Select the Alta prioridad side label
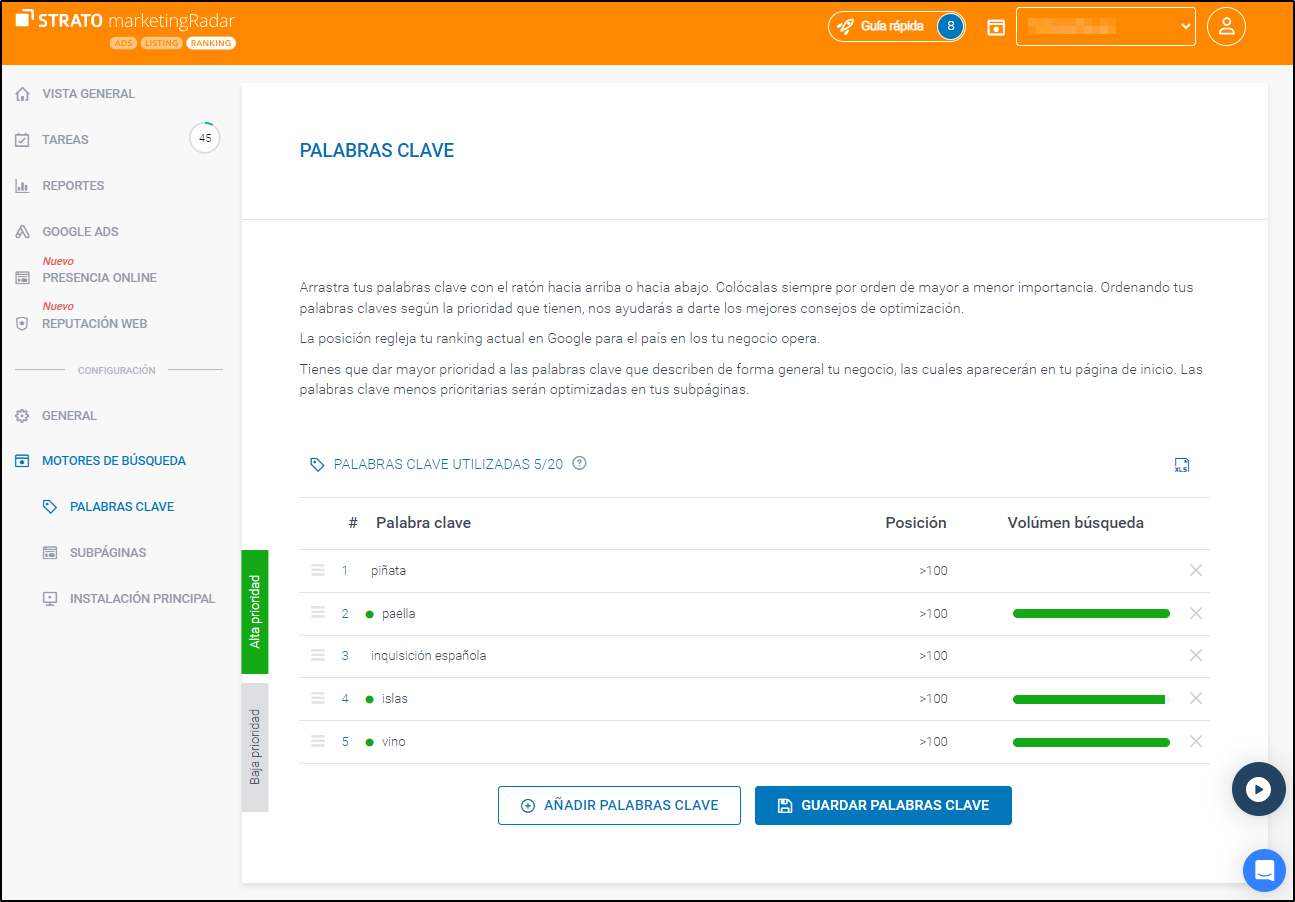Screen dimensions: 1295x902 [255, 611]
